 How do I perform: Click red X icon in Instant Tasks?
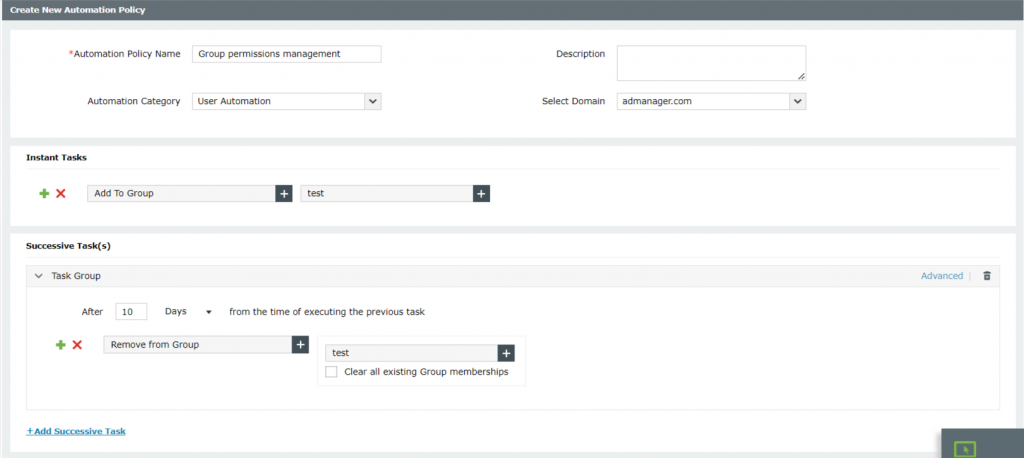coord(61,193)
